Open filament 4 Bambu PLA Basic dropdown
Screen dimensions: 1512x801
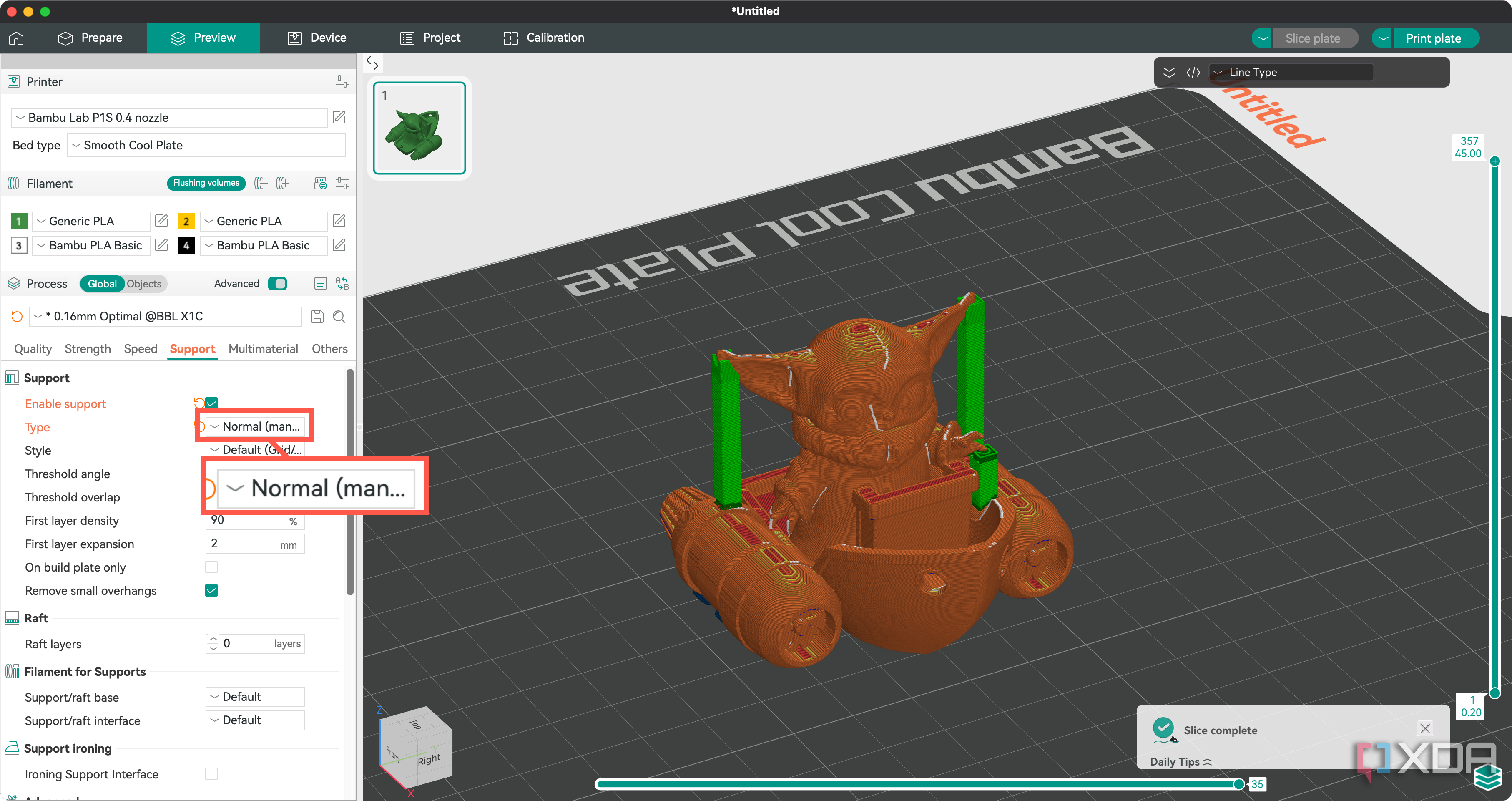(264, 245)
